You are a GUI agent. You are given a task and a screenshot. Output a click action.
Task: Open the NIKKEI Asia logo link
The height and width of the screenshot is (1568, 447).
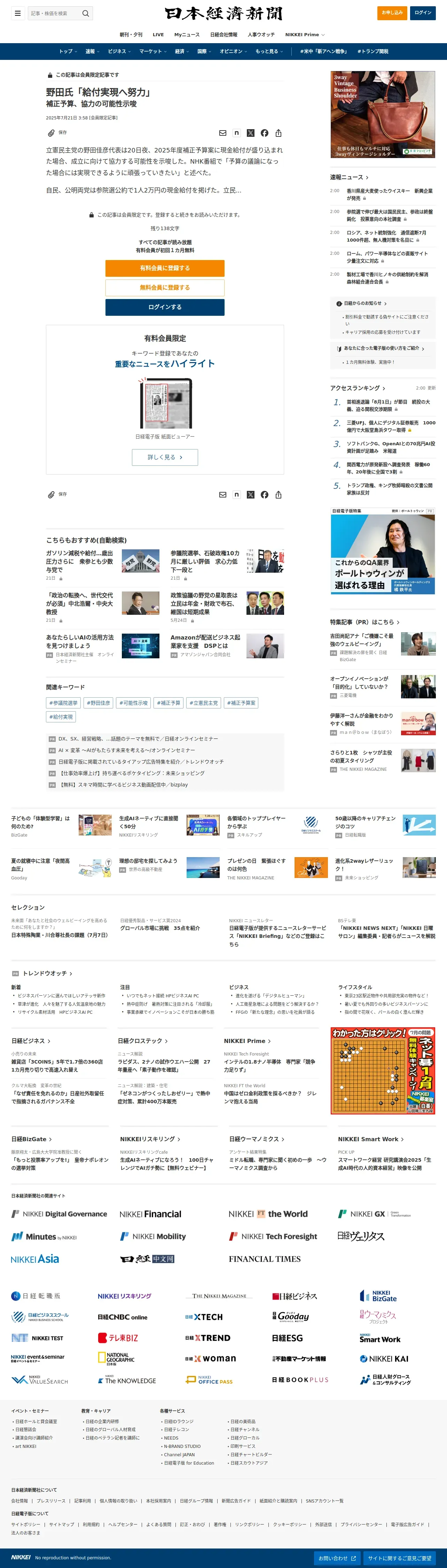(35, 1258)
